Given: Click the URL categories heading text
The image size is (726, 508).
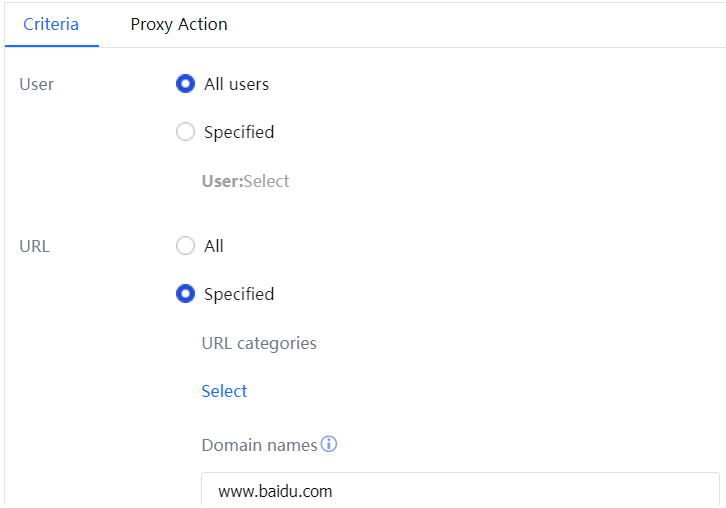Looking at the screenshot, I should 259,343.
